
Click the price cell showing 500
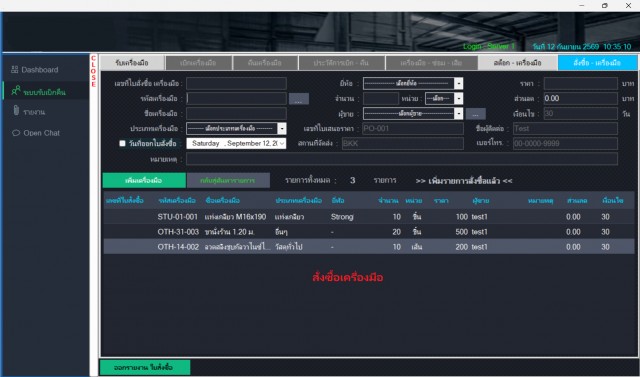coord(462,232)
